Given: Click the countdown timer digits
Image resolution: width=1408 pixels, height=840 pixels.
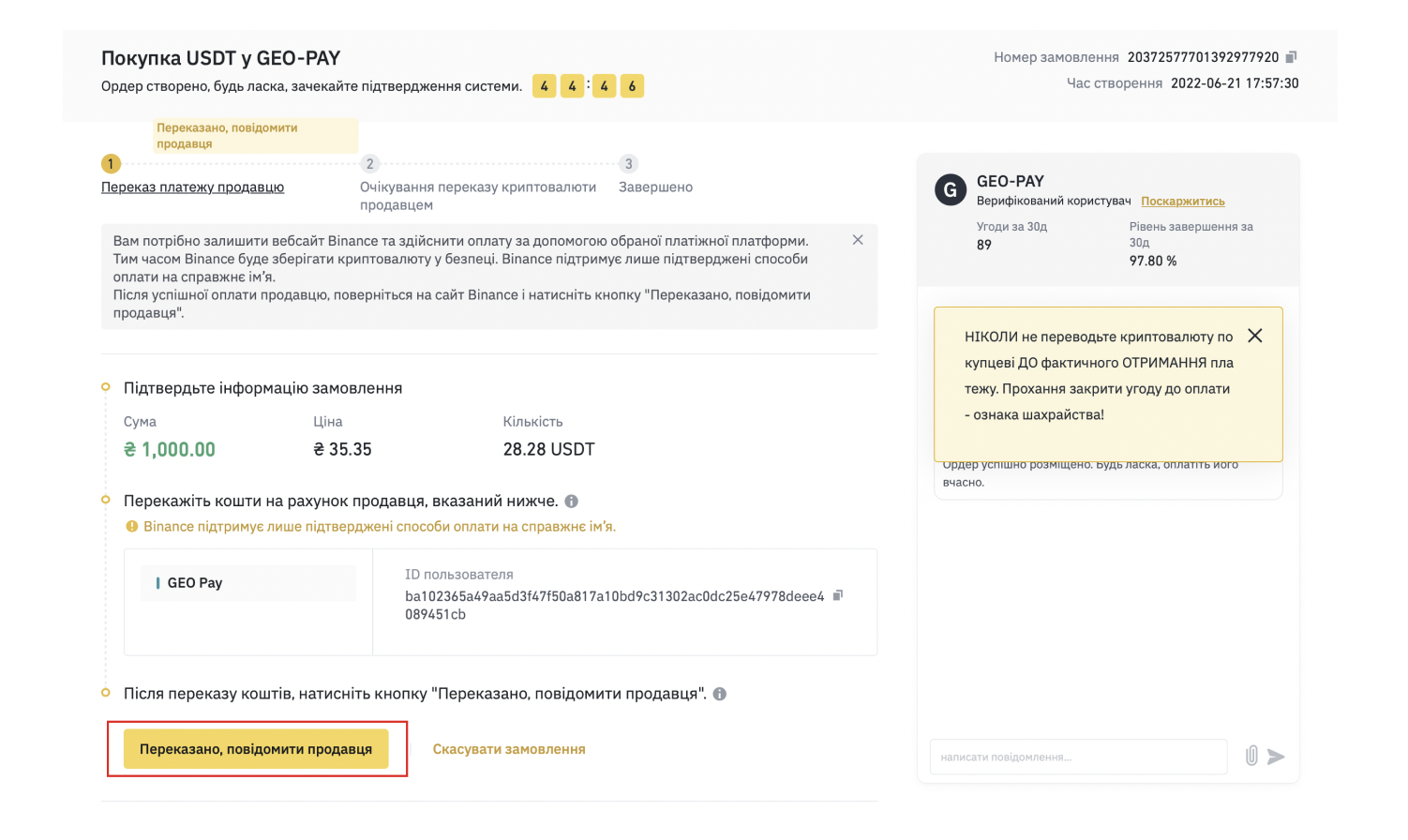Looking at the screenshot, I should (588, 86).
